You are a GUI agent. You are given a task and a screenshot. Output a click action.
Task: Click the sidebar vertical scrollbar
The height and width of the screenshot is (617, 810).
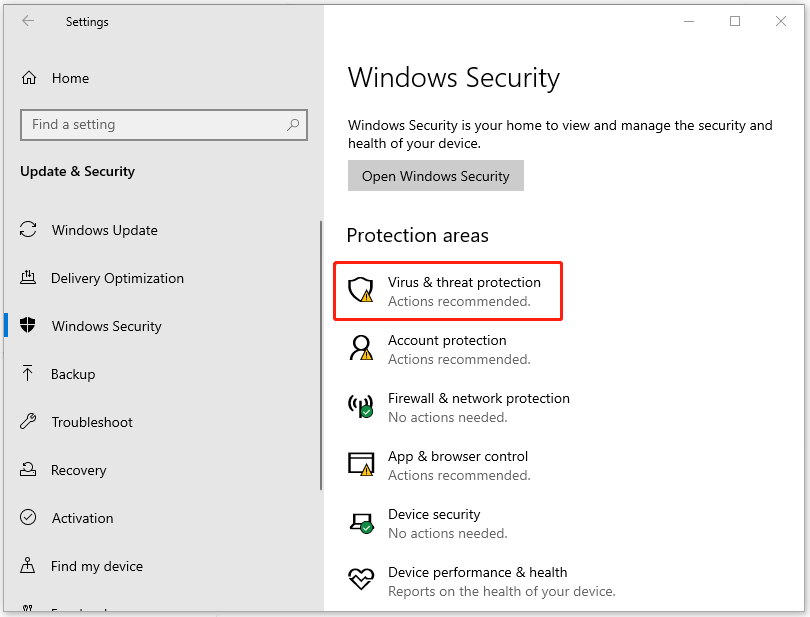pyautogui.click(x=321, y=355)
